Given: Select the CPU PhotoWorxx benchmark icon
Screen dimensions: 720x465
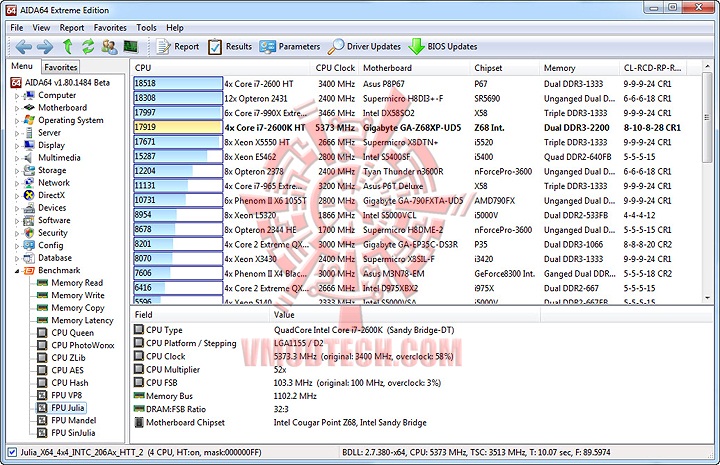Looking at the screenshot, I should (42, 345).
